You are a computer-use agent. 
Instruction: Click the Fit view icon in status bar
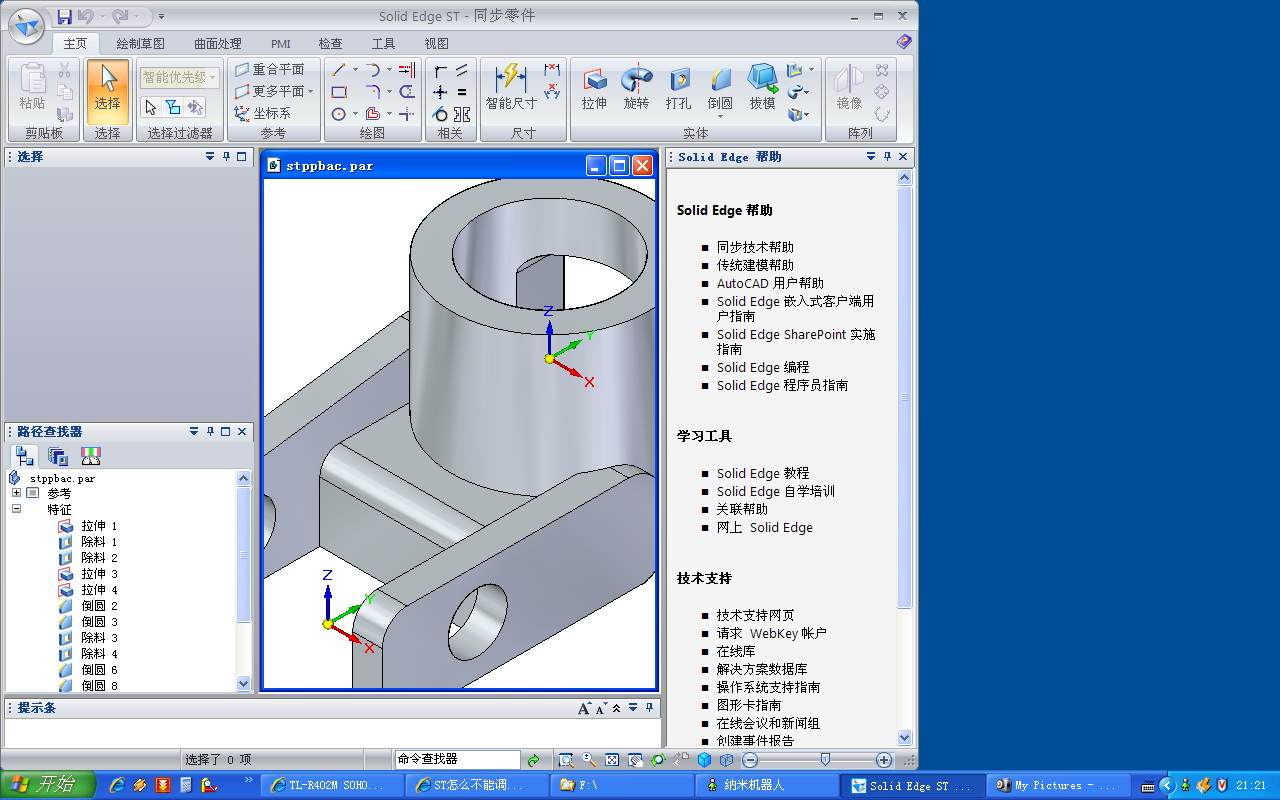coord(612,760)
